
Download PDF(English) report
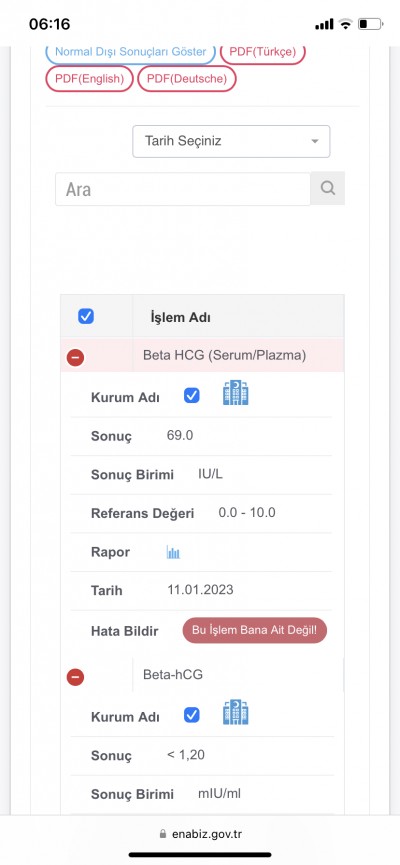click(89, 79)
